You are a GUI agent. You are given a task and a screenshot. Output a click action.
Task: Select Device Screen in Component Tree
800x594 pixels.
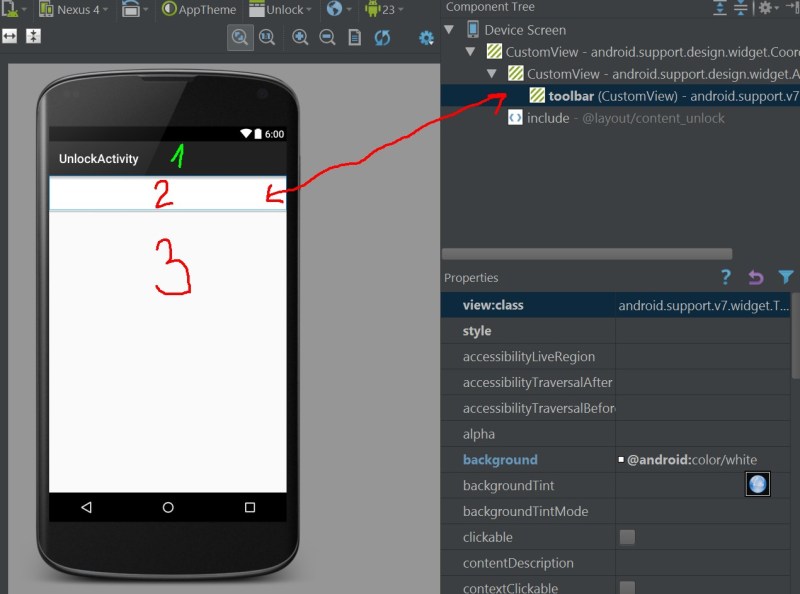pos(525,30)
